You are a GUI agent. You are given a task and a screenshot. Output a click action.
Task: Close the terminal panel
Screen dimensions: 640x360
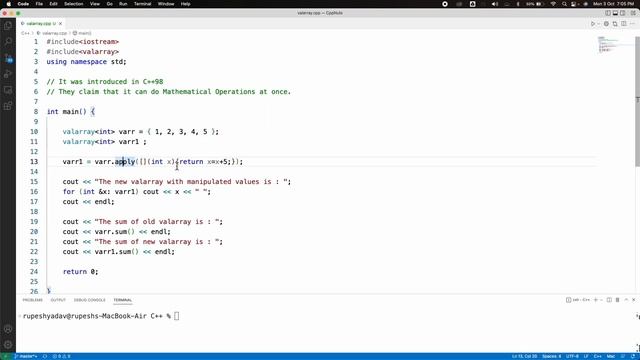pos(634,300)
